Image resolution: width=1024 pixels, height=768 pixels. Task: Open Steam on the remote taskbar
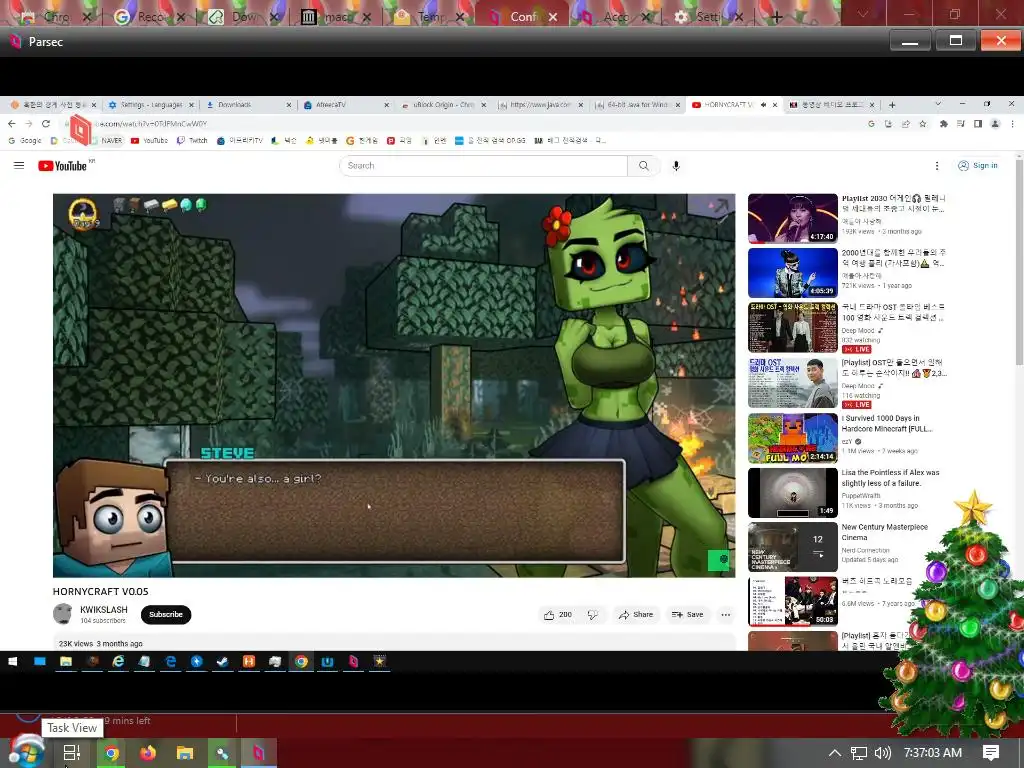(223, 662)
